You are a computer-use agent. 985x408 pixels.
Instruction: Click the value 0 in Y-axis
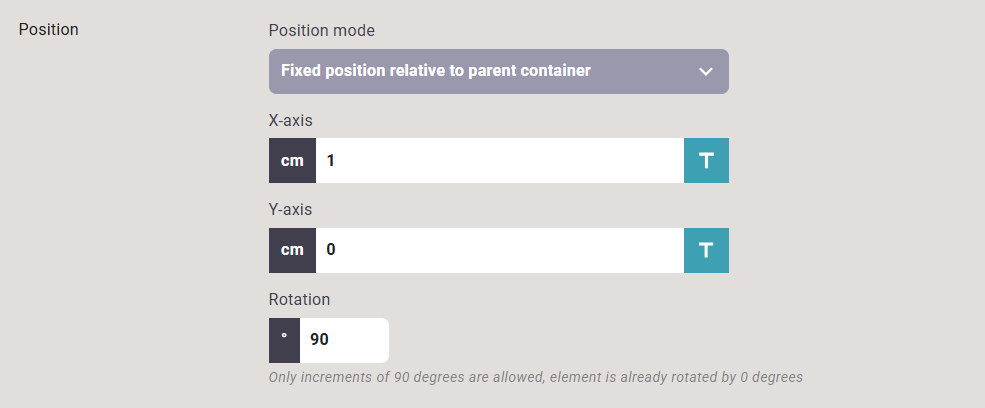[x=331, y=251]
